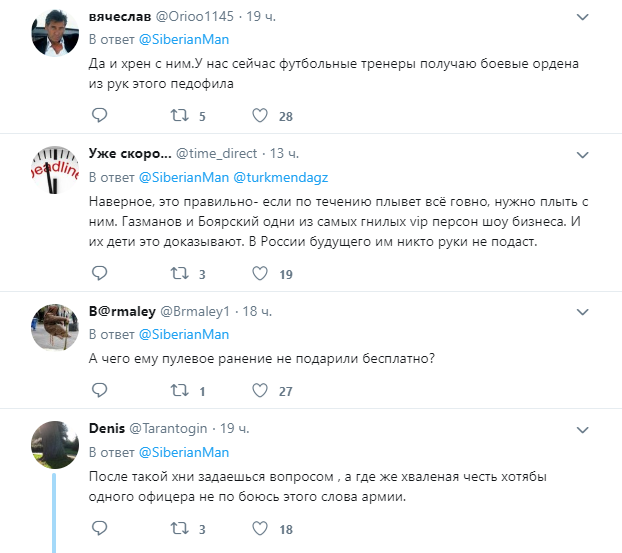View B@rmaley's avatar image
The height and width of the screenshot is (553, 622).
(56, 329)
